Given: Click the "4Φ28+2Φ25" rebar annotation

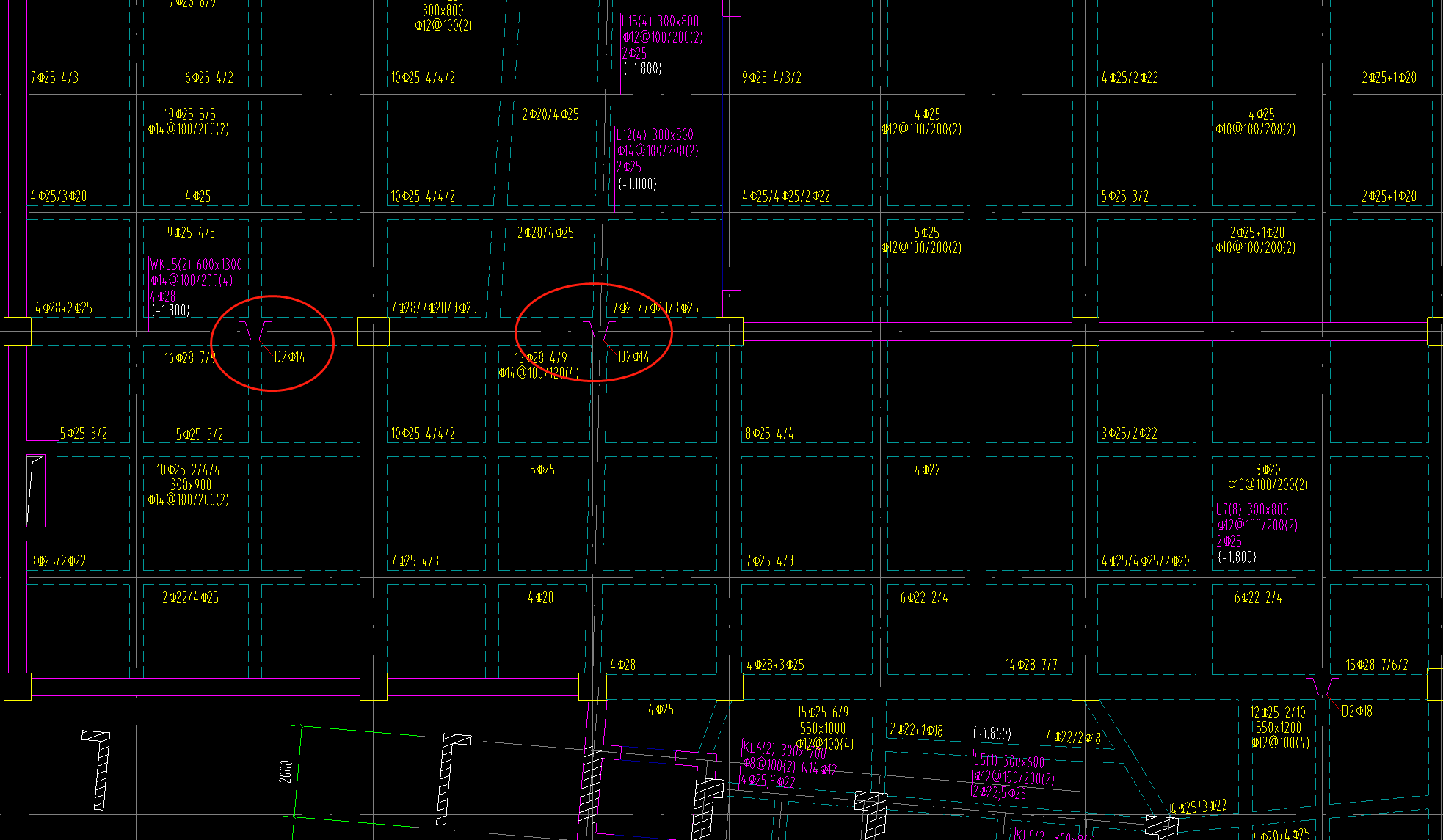Looking at the screenshot, I should (64, 308).
